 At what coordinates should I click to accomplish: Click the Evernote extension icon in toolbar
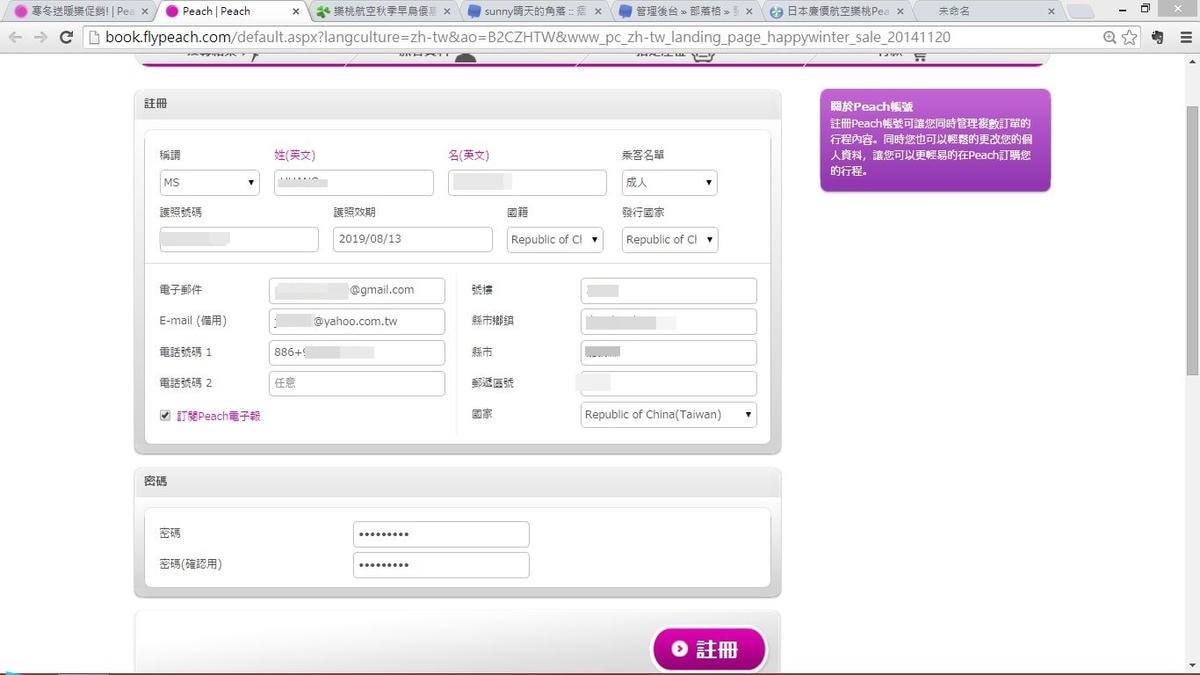1158,37
